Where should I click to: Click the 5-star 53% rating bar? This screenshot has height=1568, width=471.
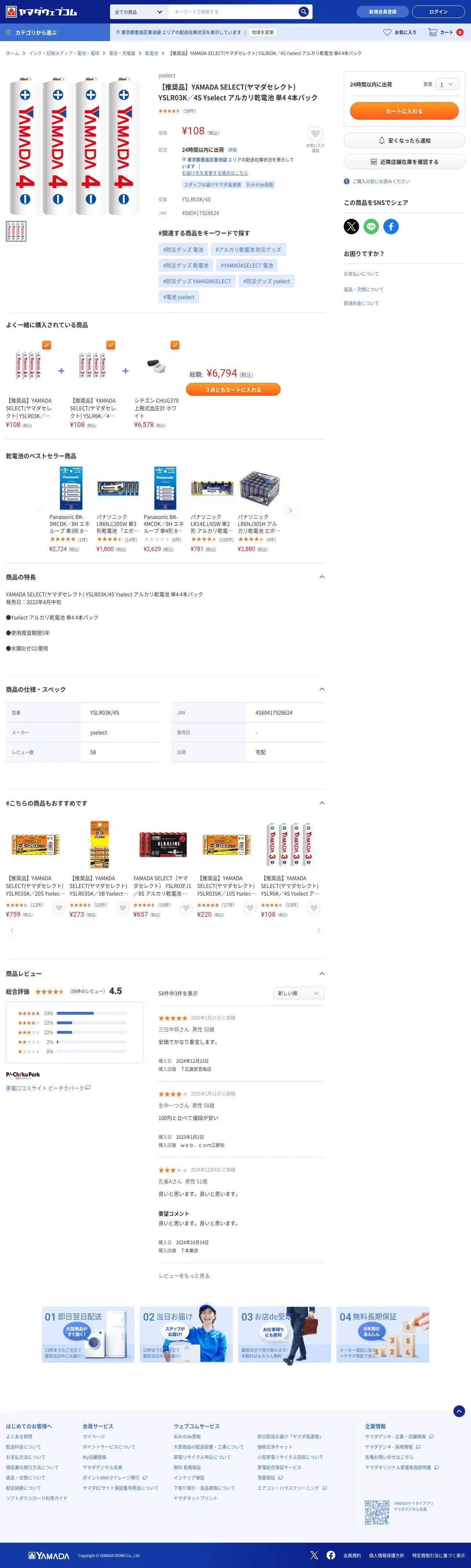pyautogui.click(x=91, y=1013)
